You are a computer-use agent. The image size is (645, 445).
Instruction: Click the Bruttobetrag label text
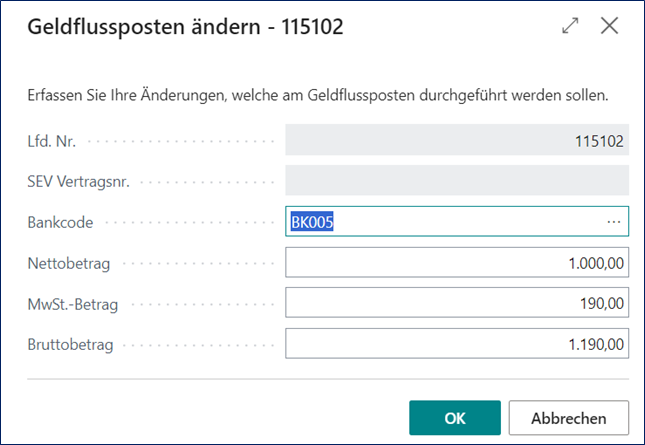pos(70,345)
